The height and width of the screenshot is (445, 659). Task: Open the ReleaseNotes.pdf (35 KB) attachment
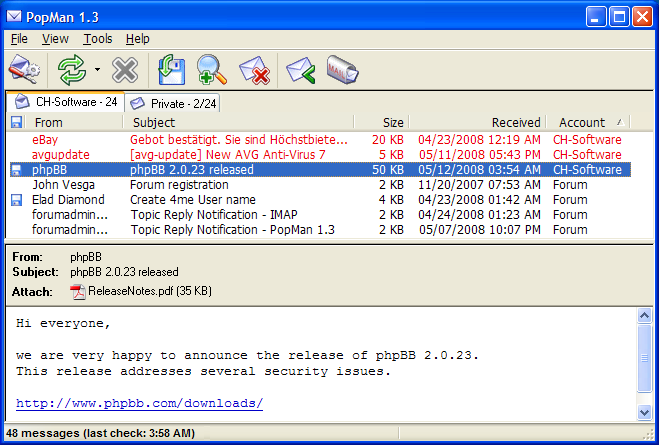tap(150, 291)
